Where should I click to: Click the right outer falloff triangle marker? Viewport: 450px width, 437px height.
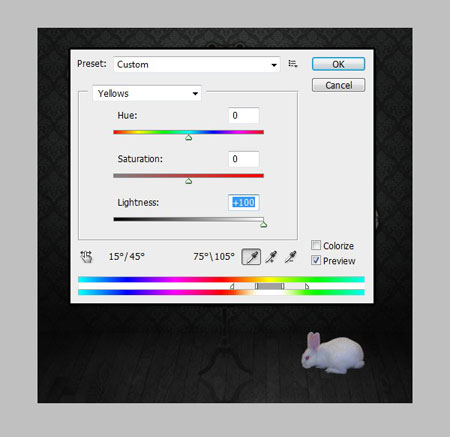coord(307,286)
